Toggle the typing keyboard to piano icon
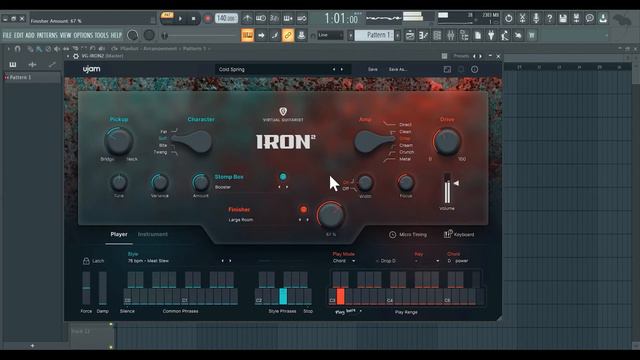This screenshot has width=640, height=360. pos(247,36)
